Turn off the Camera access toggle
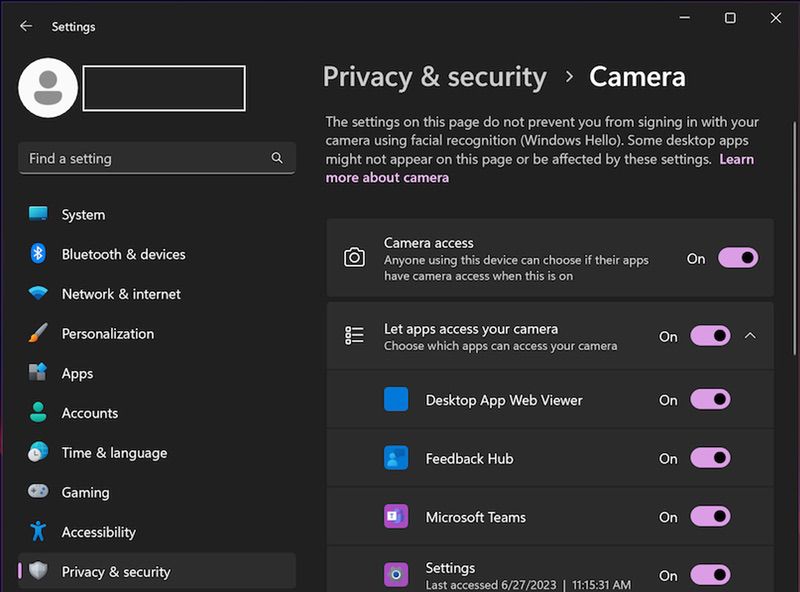The height and width of the screenshot is (592, 800). tap(738, 258)
